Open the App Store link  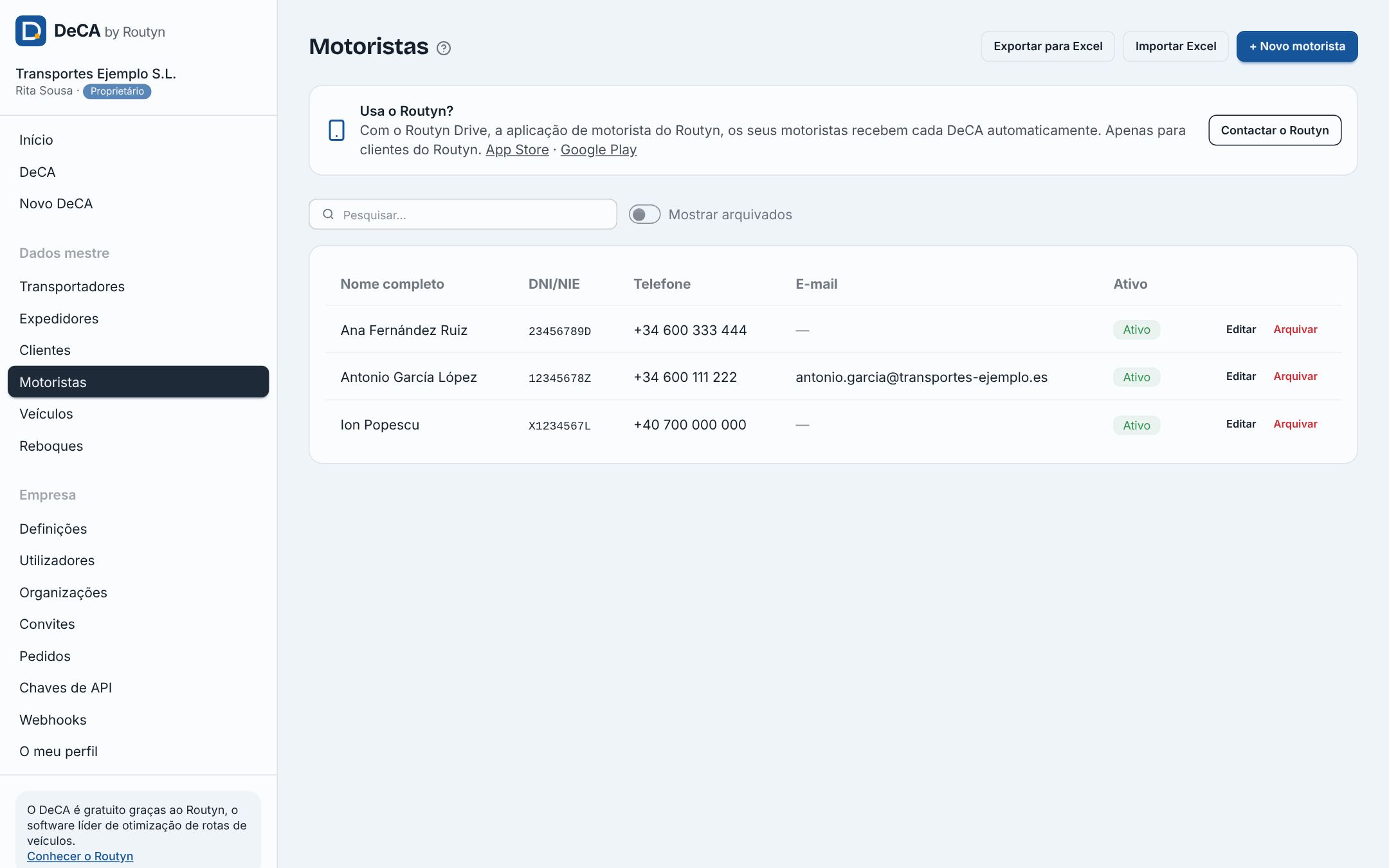(x=517, y=150)
